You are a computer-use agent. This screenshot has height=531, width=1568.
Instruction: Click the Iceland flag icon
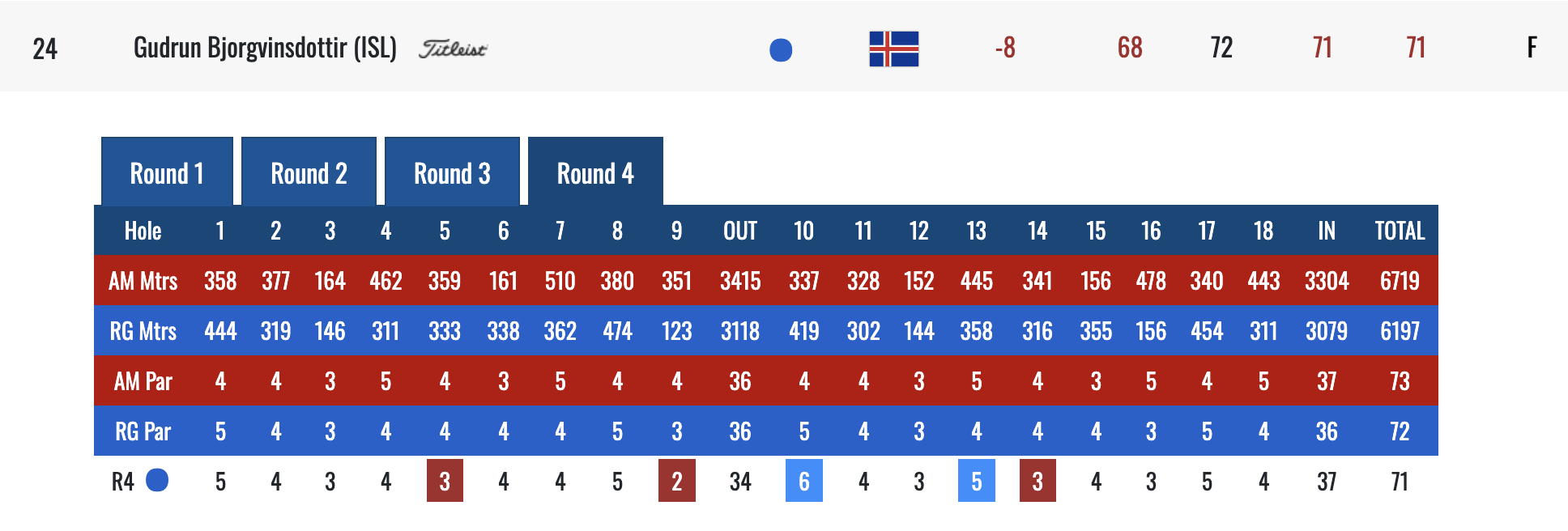point(893,49)
